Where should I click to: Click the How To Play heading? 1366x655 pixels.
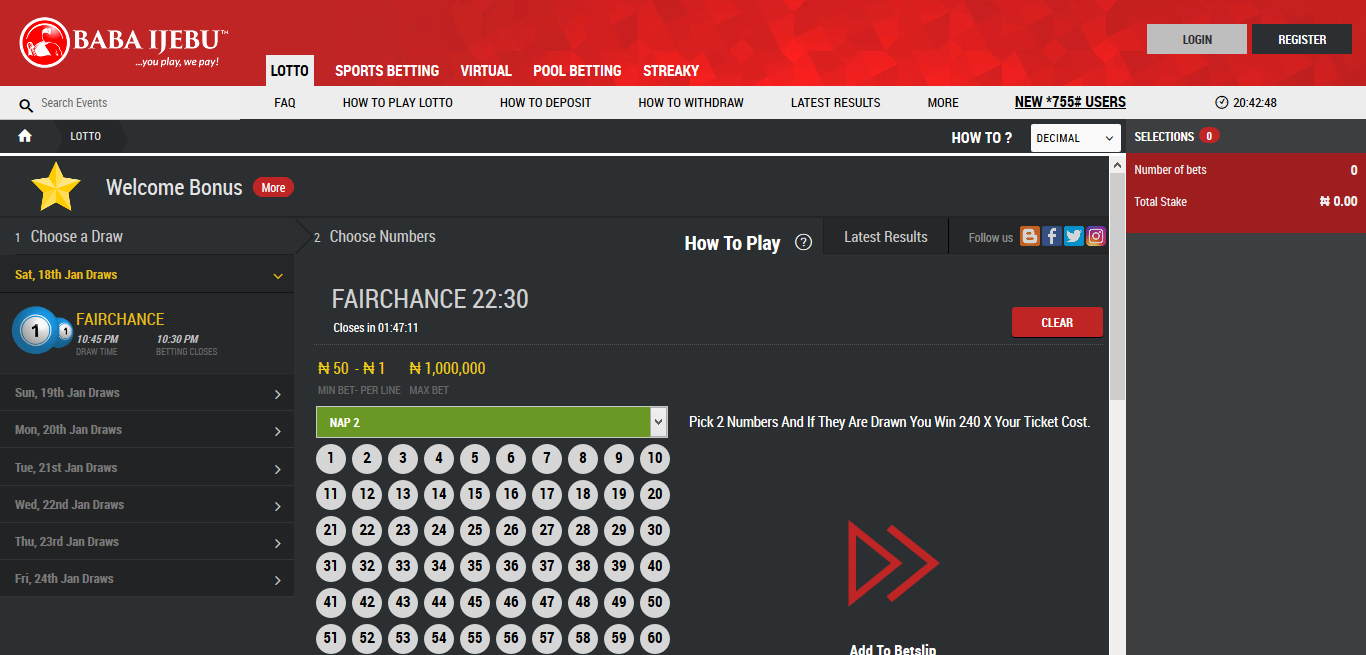732,243
